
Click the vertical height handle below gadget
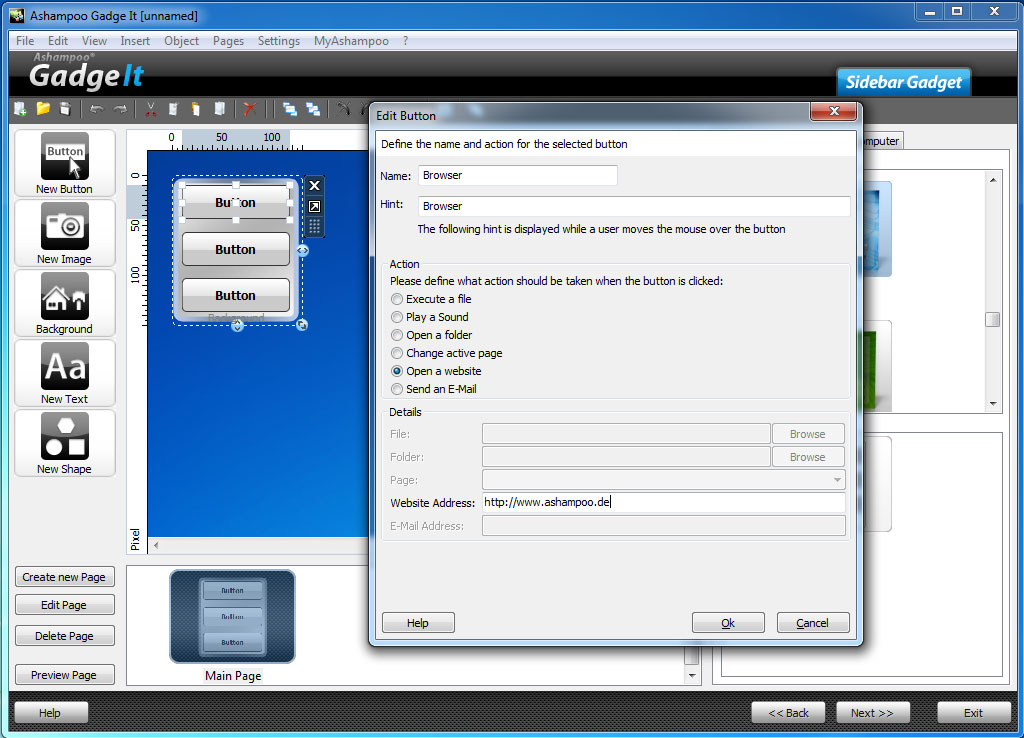[x=238, y=325]
